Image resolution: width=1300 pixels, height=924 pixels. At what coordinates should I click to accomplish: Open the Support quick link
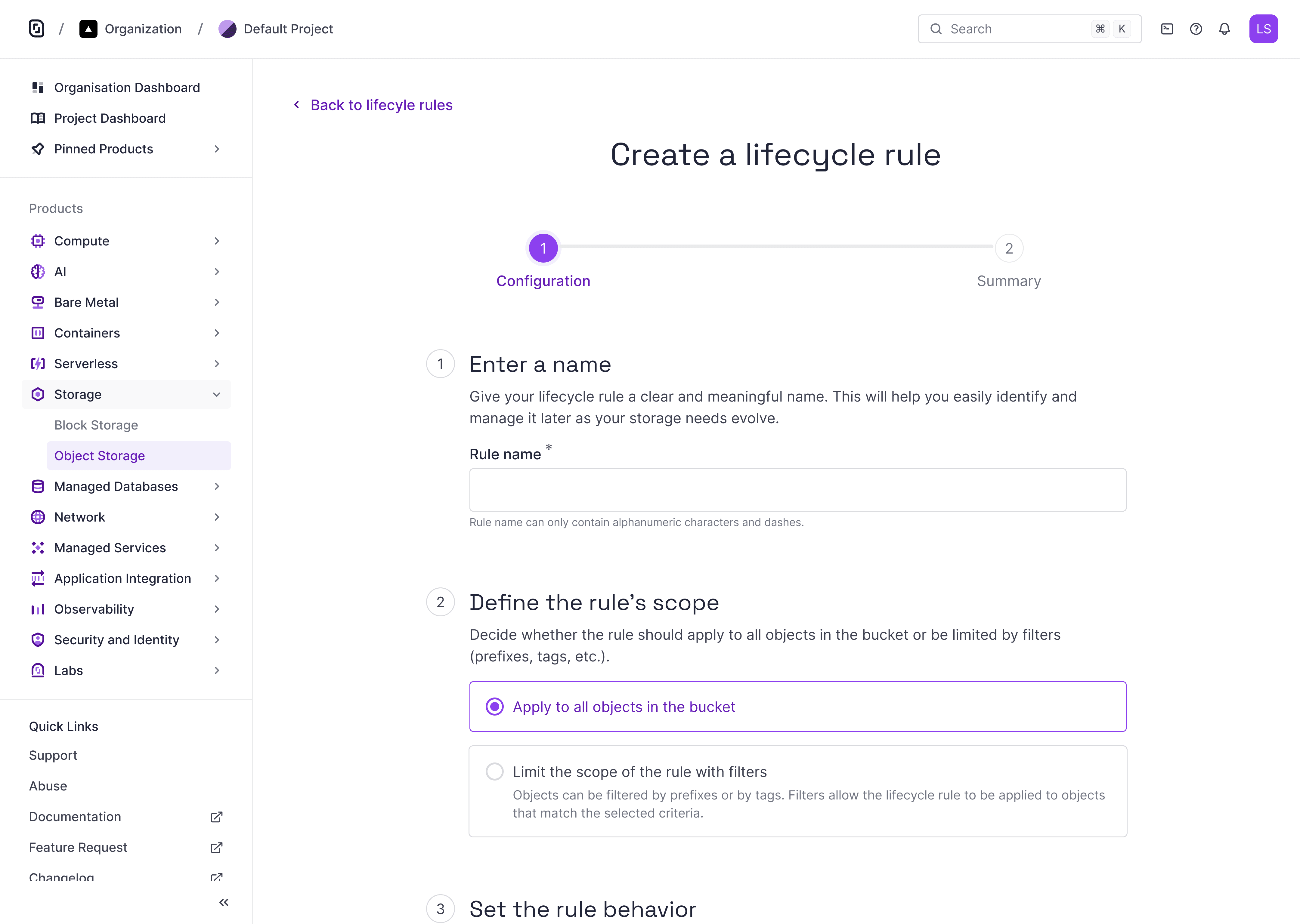click(53, 756)
